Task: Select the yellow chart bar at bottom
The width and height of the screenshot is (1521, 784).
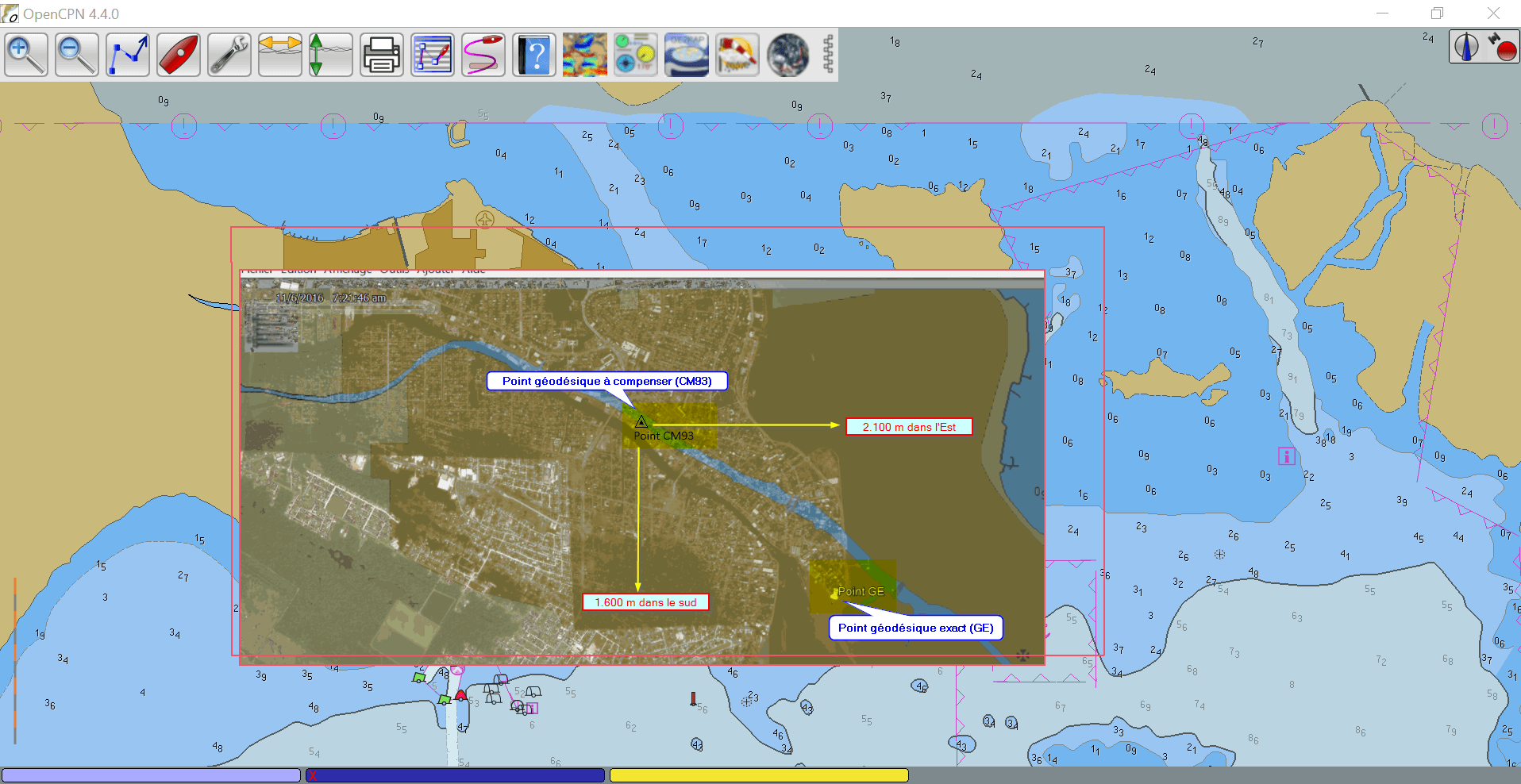Action: [x=759, y=775]
